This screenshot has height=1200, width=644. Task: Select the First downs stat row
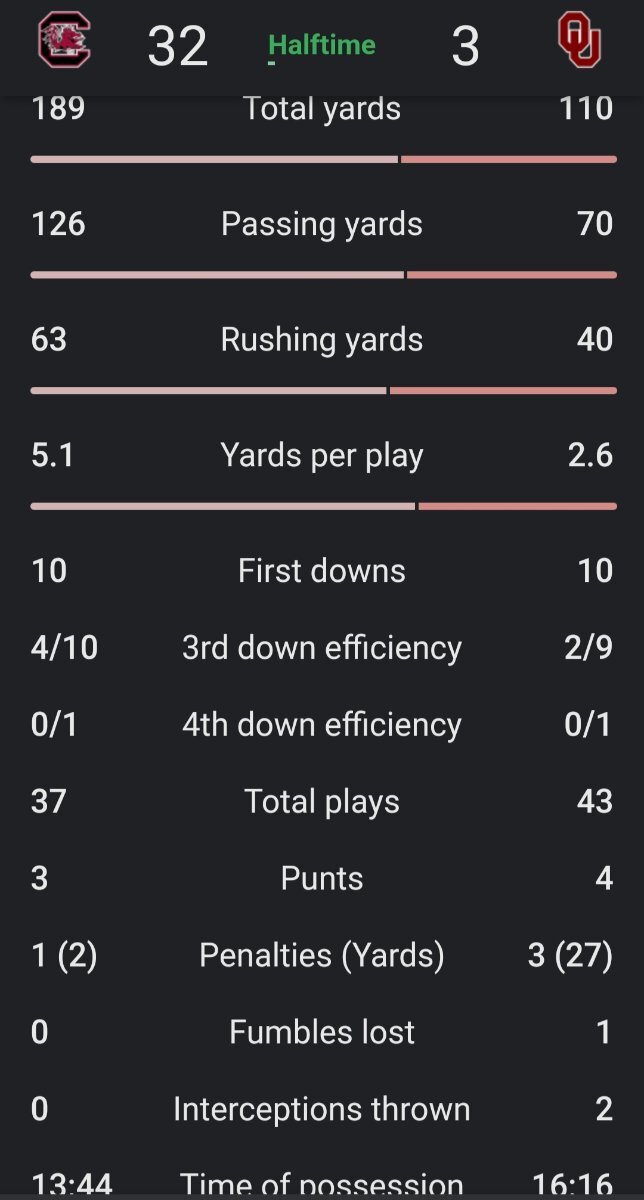322,571
